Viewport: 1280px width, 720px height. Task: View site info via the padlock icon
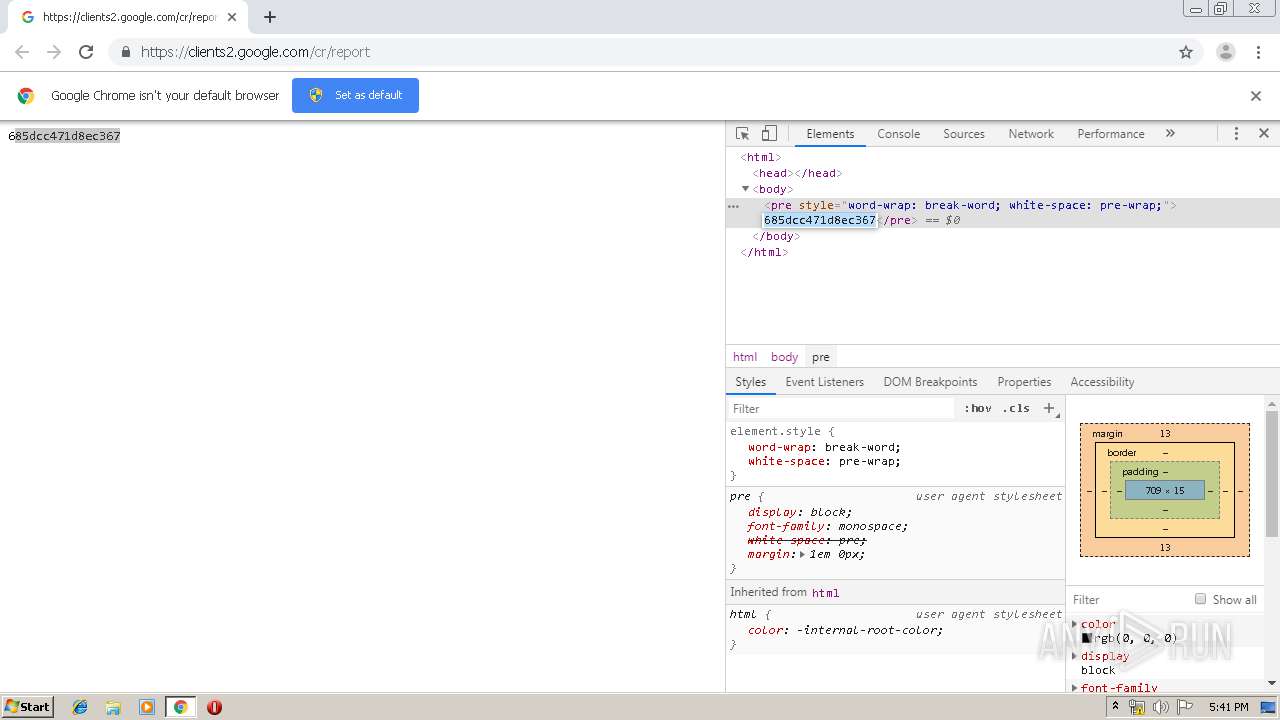tap(125, 52)
